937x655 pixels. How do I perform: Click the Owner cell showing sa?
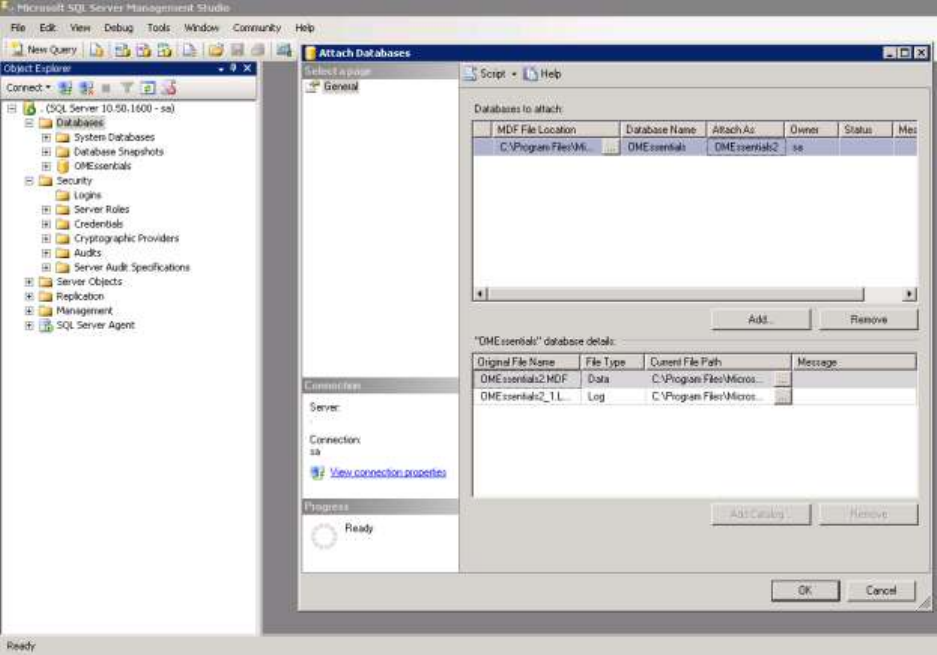pyautogui.click(x=812, y=147)
